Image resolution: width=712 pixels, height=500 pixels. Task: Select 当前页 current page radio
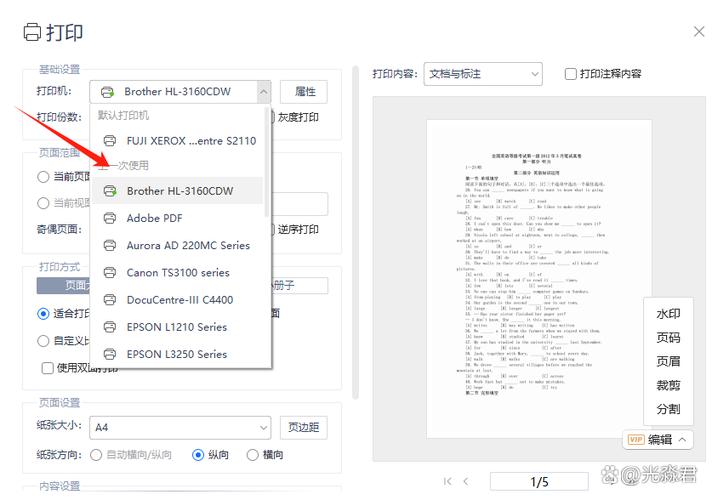point(43,177)
